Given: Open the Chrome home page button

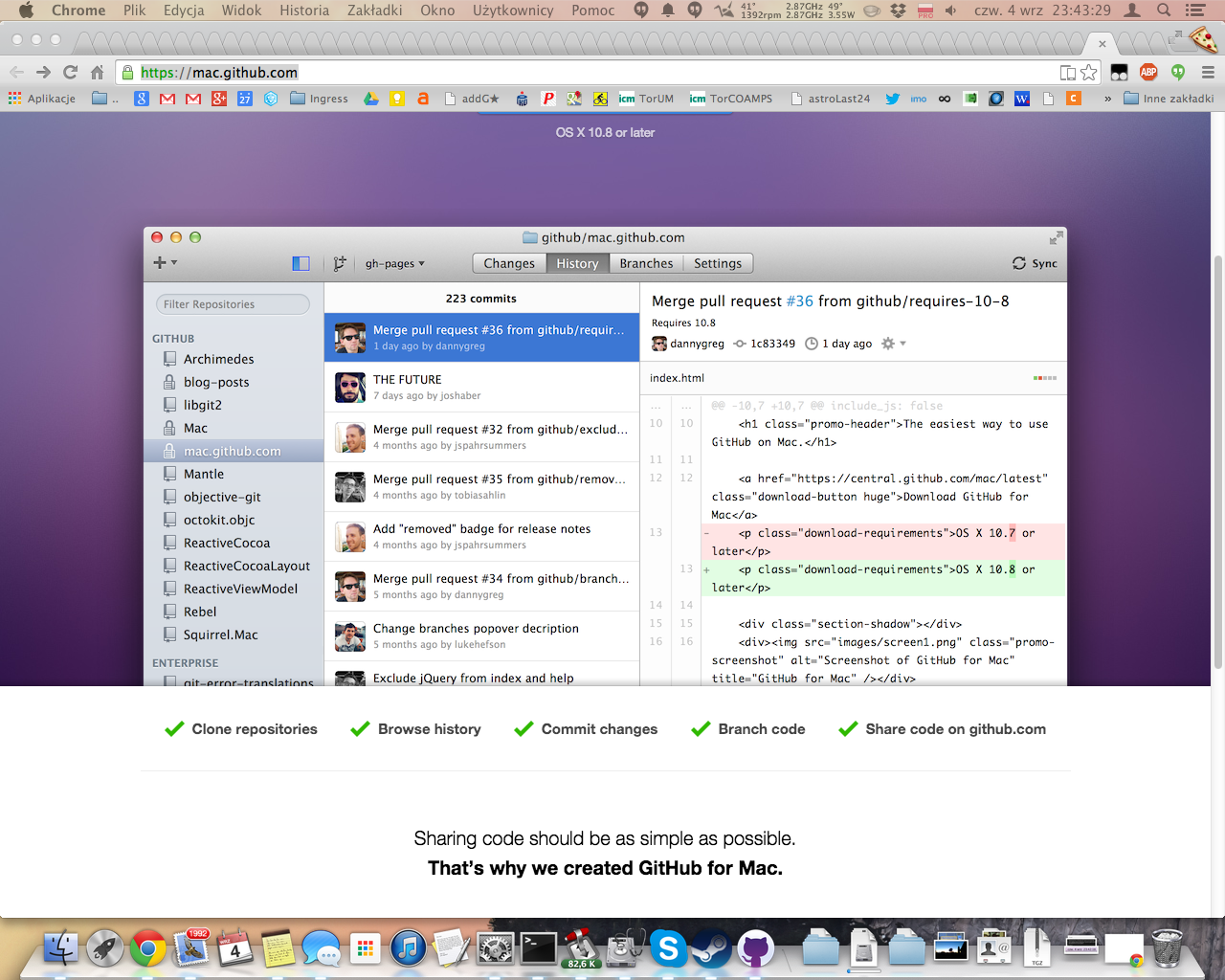Looking at the screenshot, I should pos(97,72).
